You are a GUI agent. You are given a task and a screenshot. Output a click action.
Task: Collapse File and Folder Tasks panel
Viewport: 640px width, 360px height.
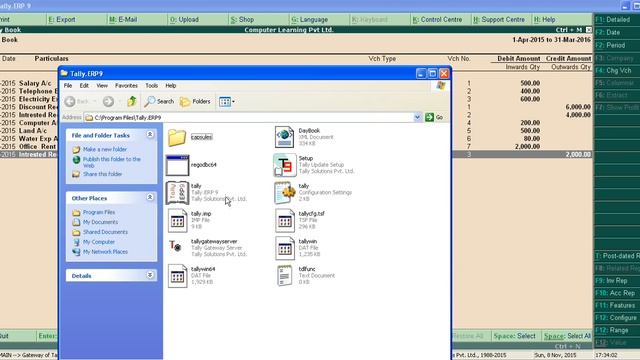click(x=150, y=134)
